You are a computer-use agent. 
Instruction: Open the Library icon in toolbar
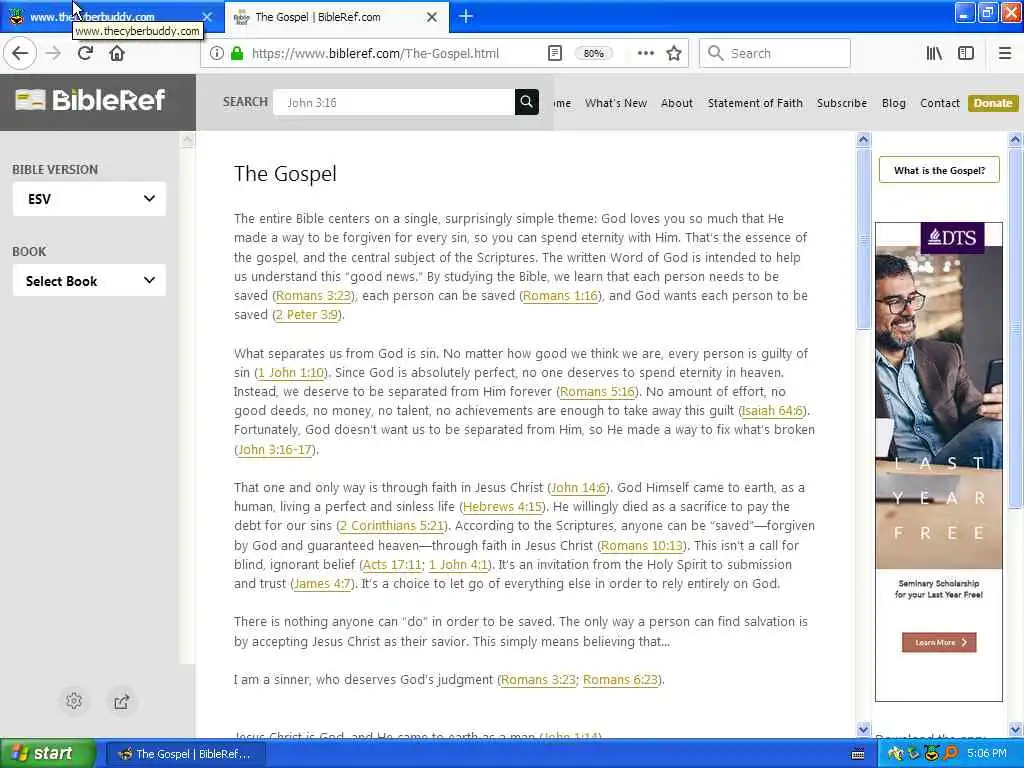(934, 54)
